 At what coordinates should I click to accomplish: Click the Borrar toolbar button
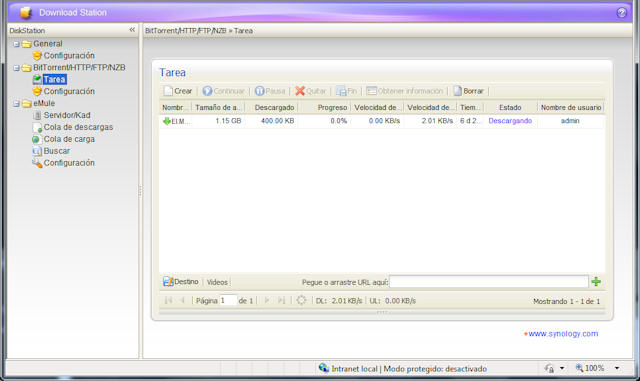coord(469,91)
